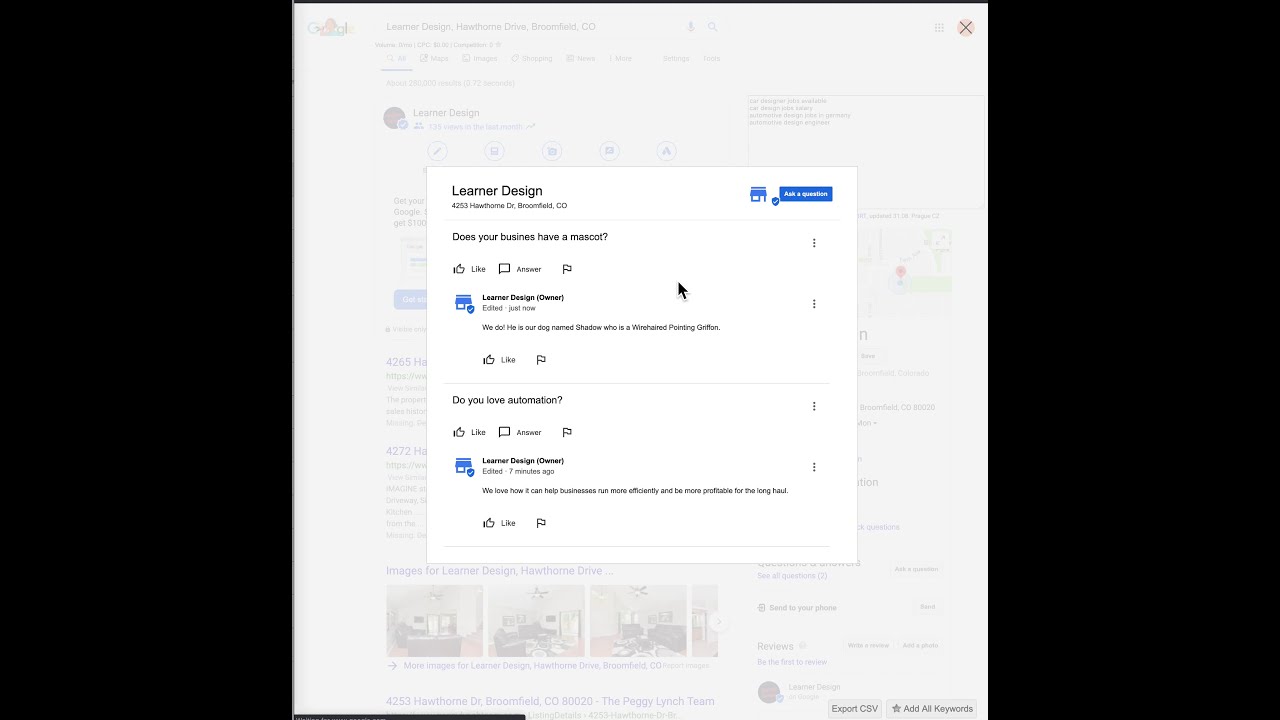1280x720 pixels.
Task: Open search Tools
Action: click(x=711, y=59)
